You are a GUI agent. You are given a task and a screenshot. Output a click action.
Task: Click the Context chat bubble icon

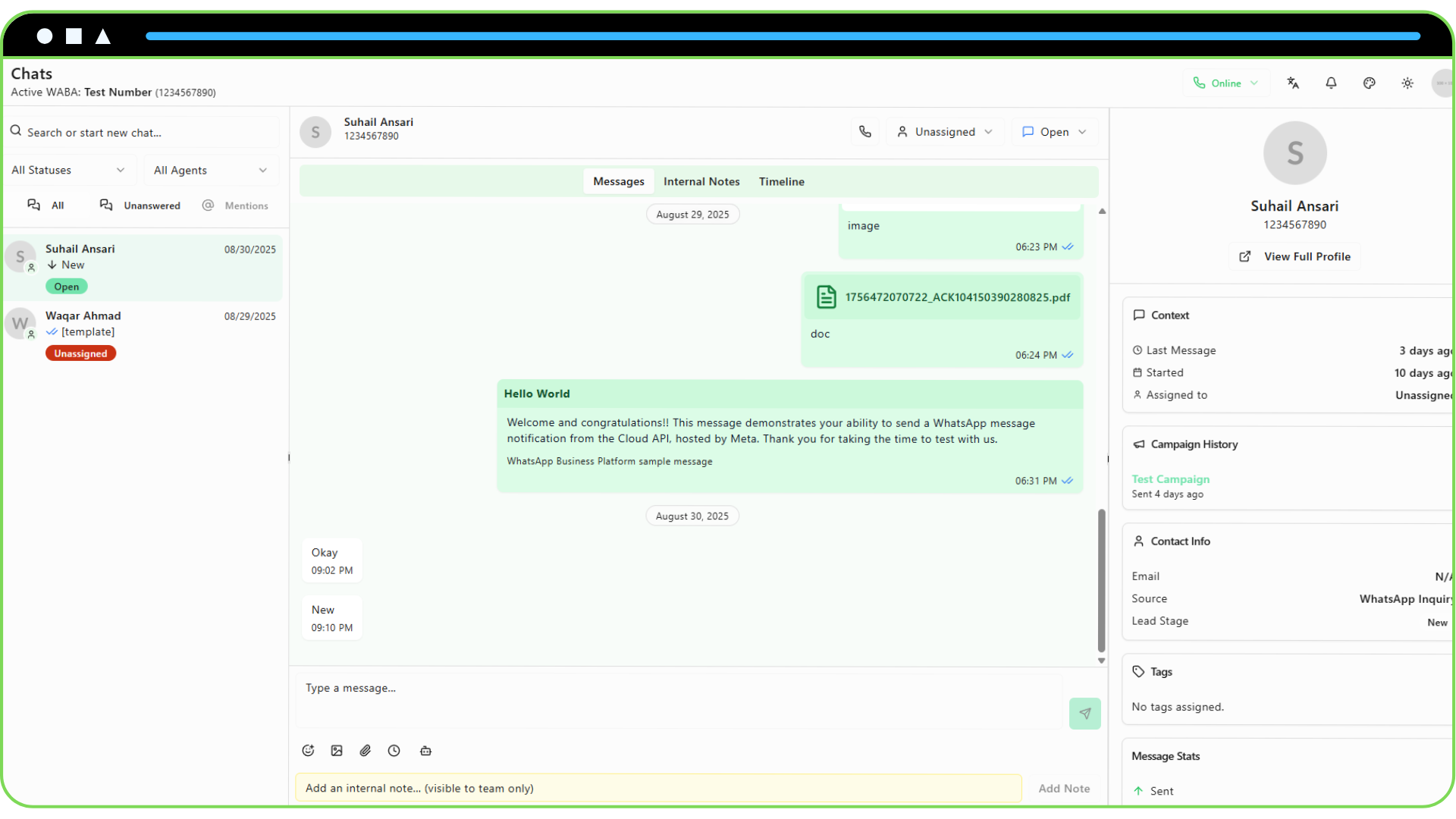1138,315
